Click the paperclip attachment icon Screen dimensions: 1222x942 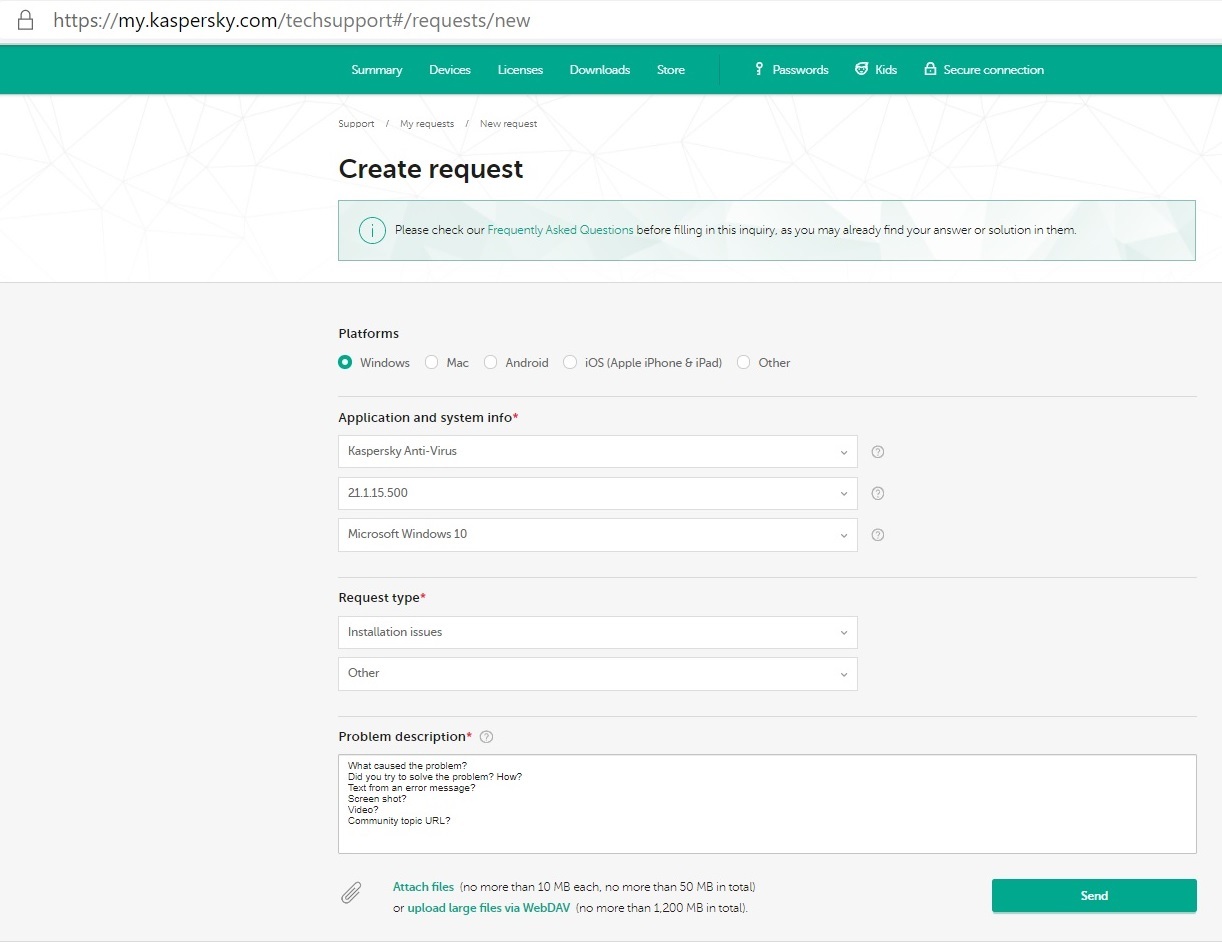click(351, 893)
